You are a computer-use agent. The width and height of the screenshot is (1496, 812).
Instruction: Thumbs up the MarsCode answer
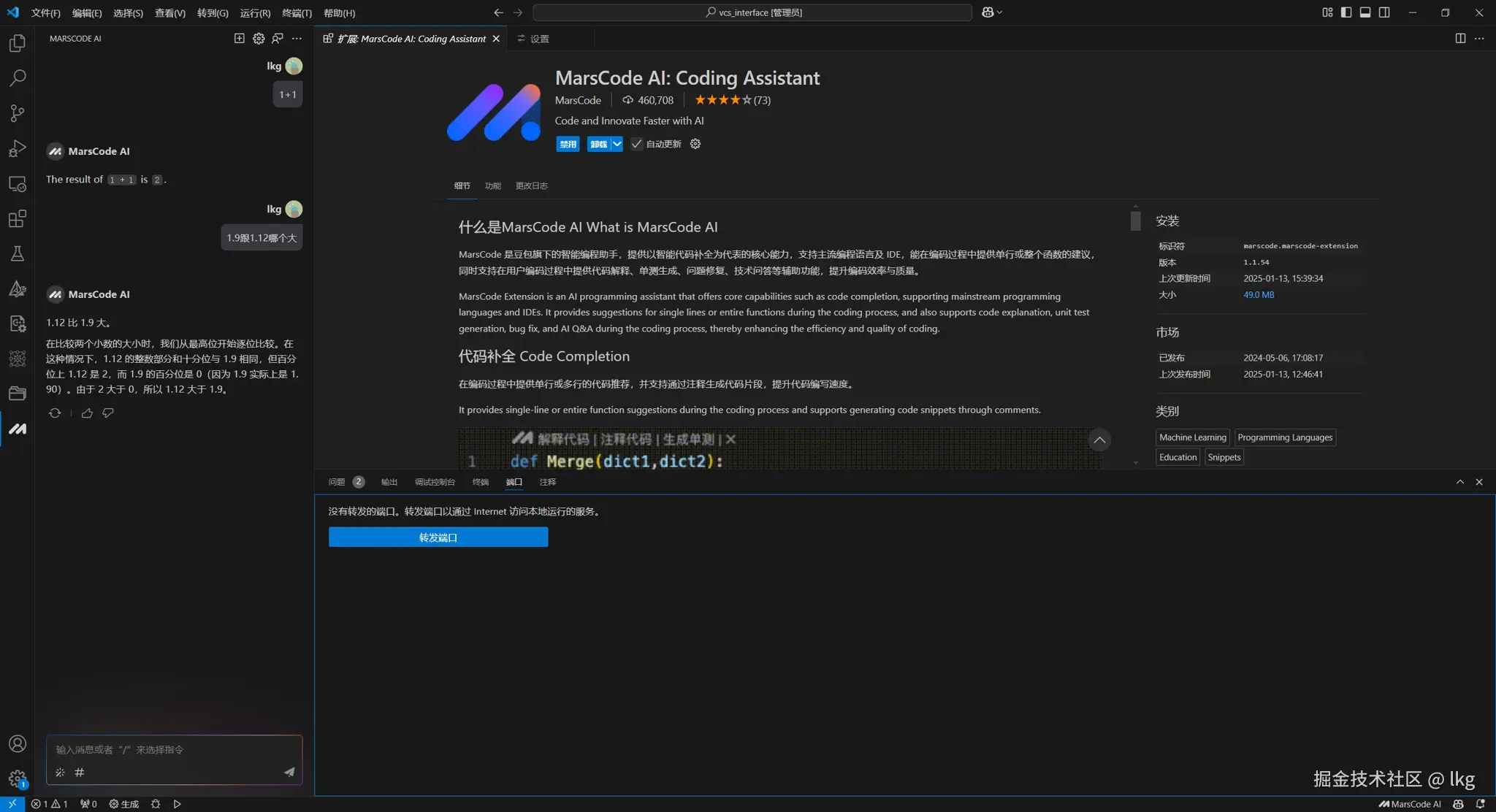point(87,413)
